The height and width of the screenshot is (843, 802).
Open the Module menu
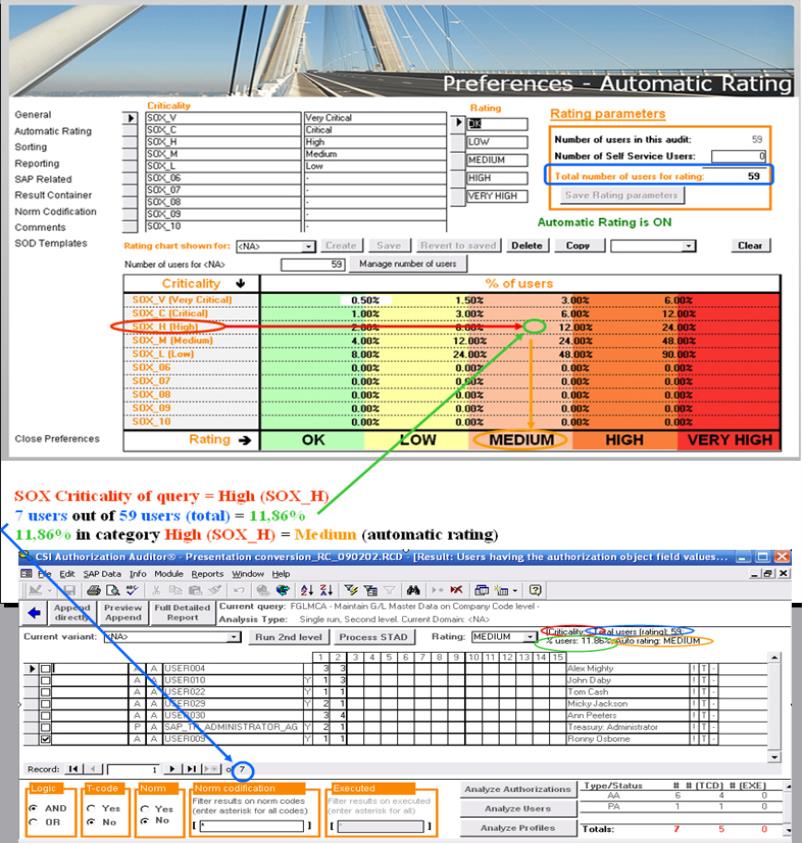[x=169, y=574]
